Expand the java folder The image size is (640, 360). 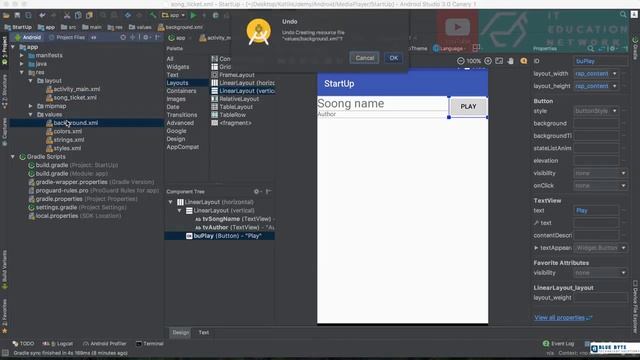pos(22,64)
